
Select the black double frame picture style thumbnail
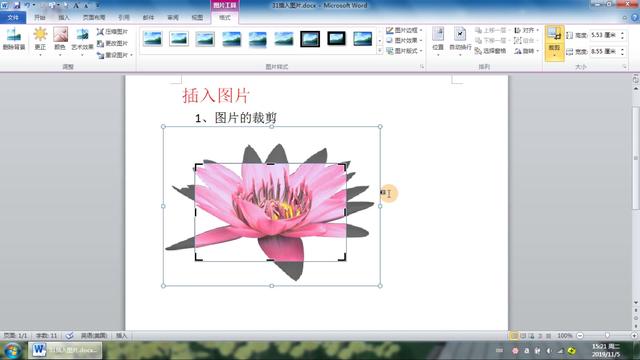point(310,39)
